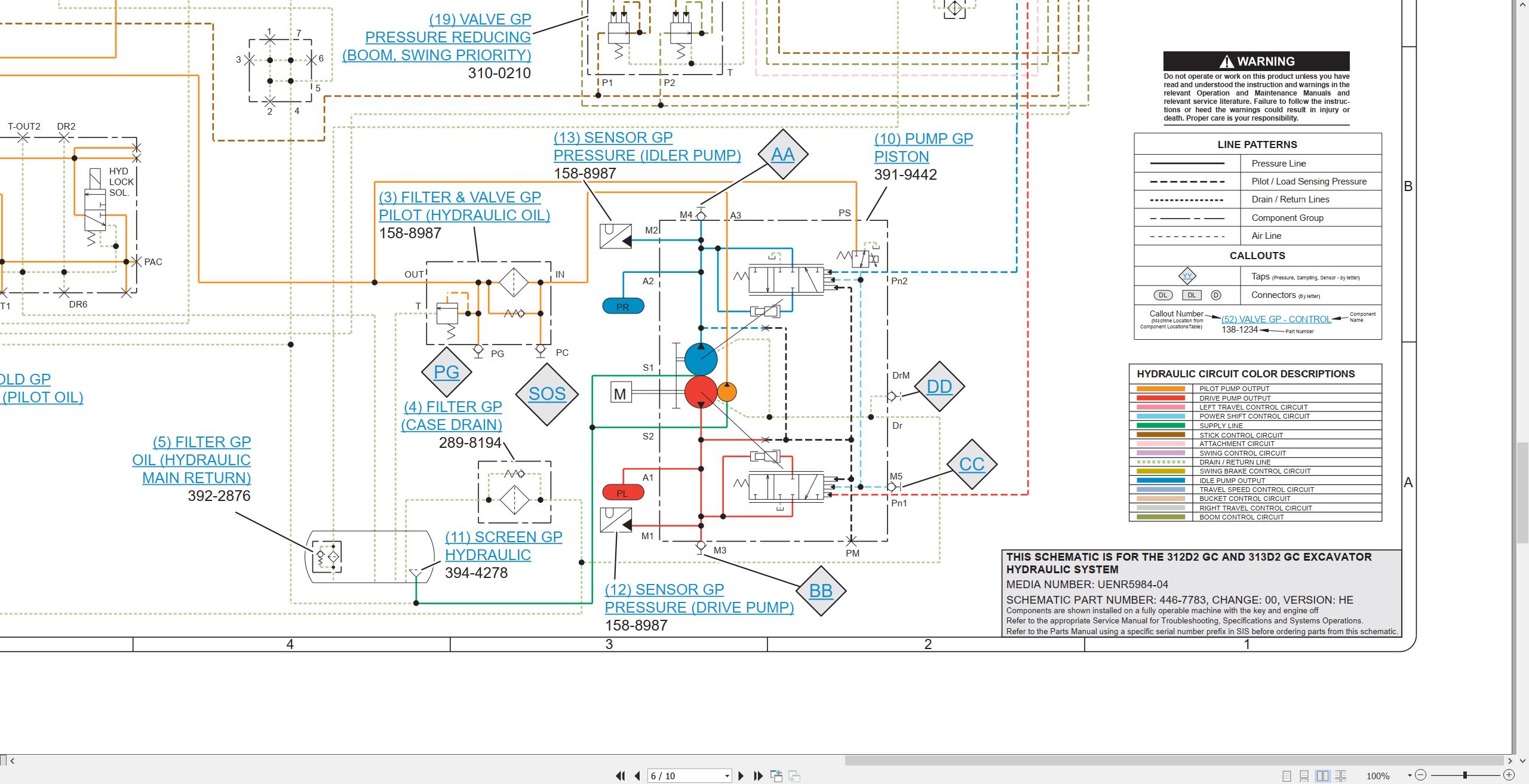Click the AA pressure tap diamond
This screenshot has height=784, width=1529.
(x=782, y=154)
